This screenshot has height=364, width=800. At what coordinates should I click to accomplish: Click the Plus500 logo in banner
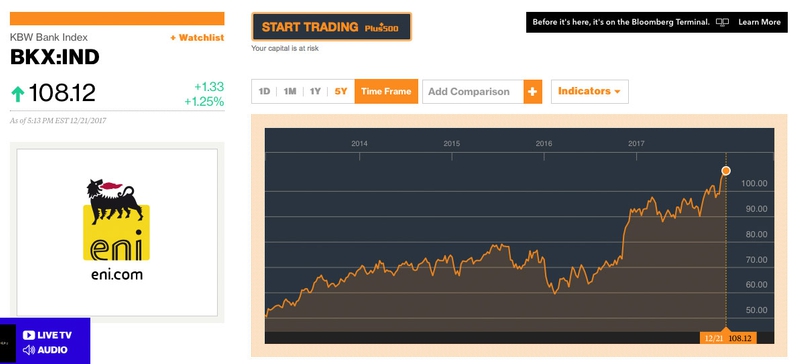381,28
